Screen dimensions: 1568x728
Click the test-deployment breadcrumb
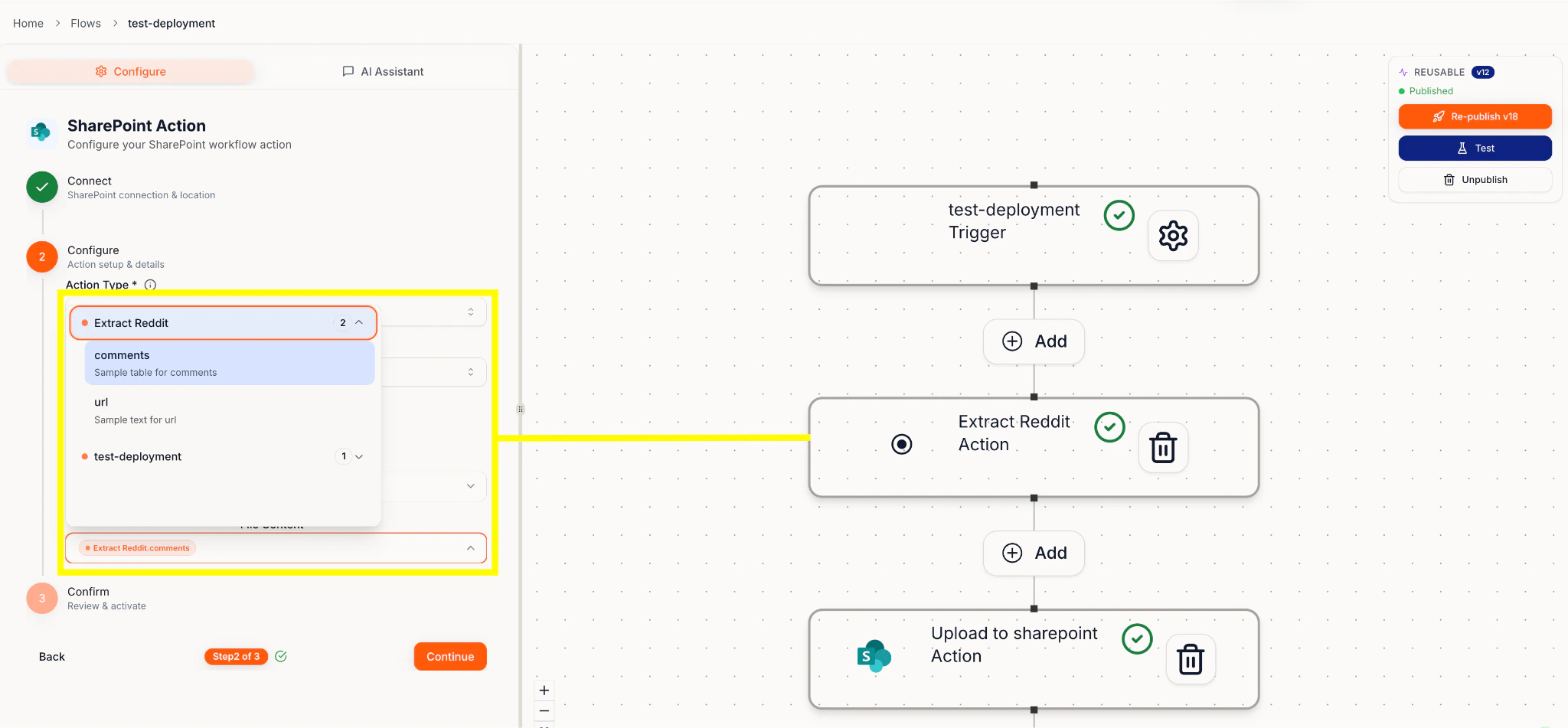click(x=171, y=23)
